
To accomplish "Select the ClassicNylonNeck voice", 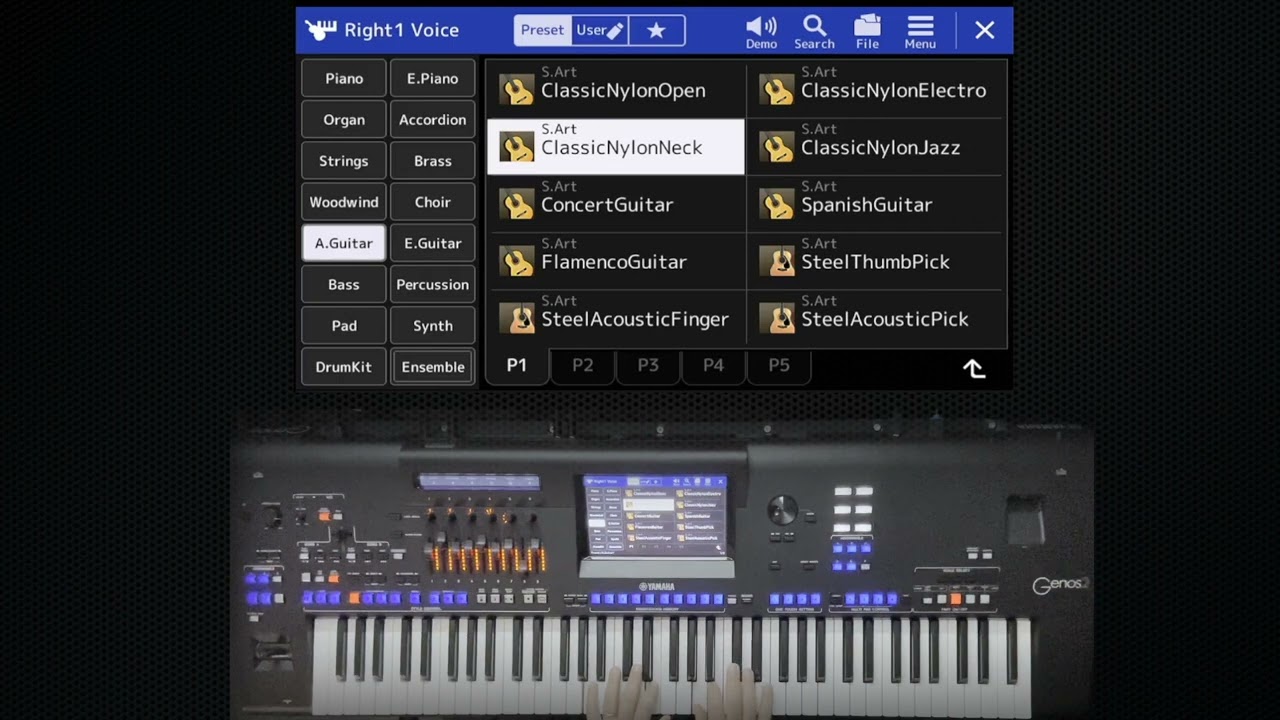I will [x=616, y=147].
